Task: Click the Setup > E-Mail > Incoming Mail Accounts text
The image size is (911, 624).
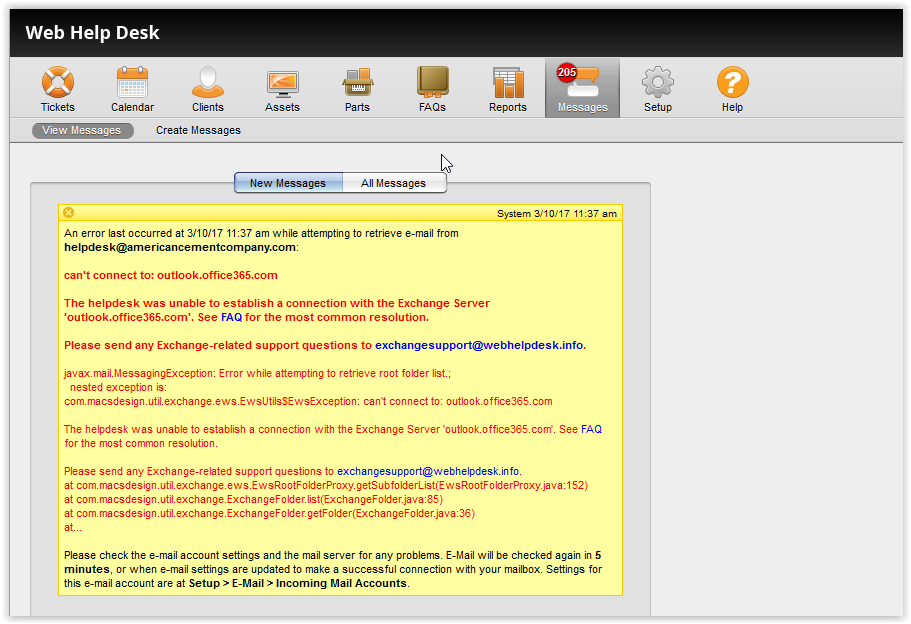Action: [x=297, y=583]
